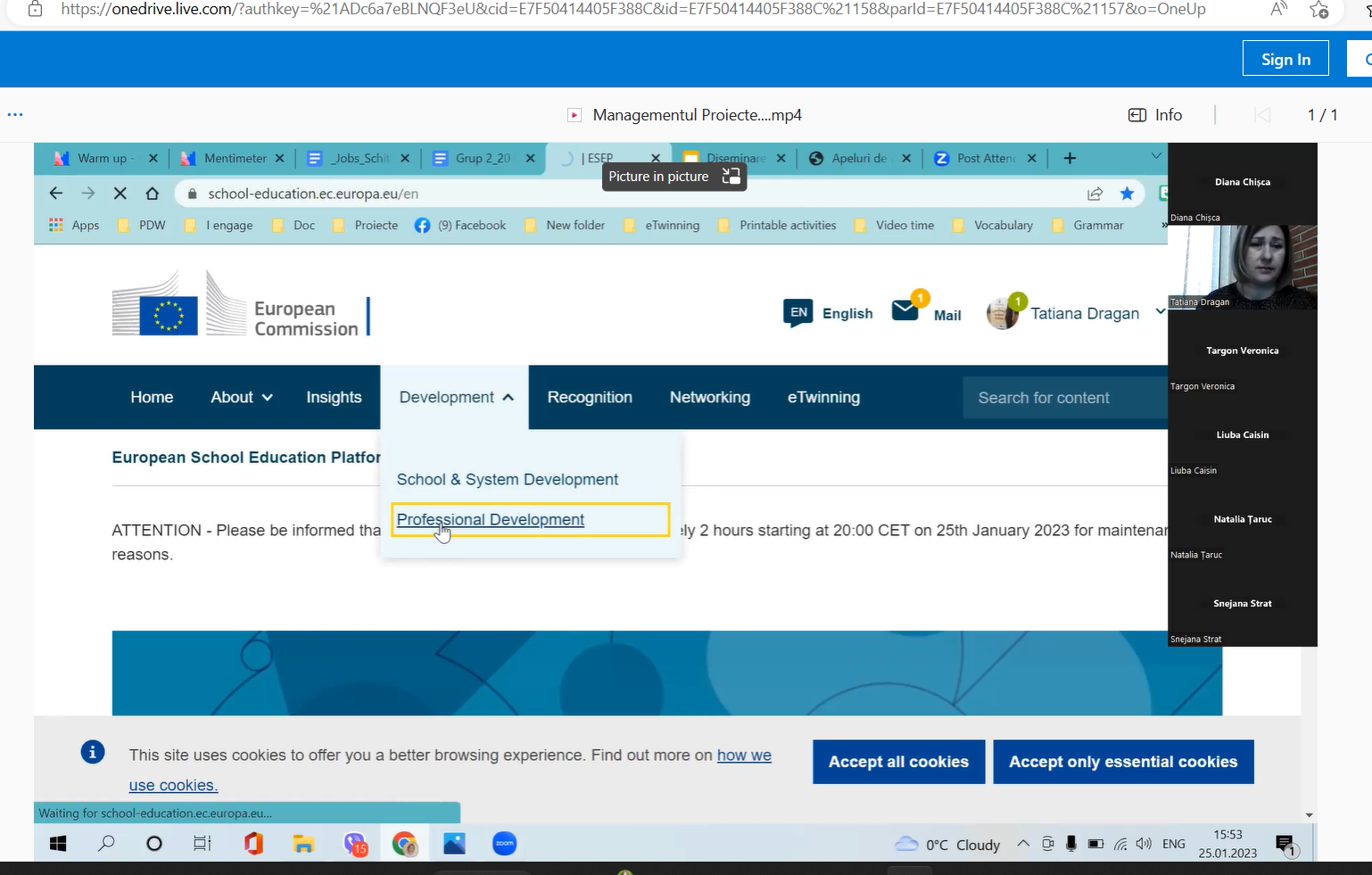The image size is (1372, 875).
Task: Click Accept only essential cookies
Action: coord(1123,762)
